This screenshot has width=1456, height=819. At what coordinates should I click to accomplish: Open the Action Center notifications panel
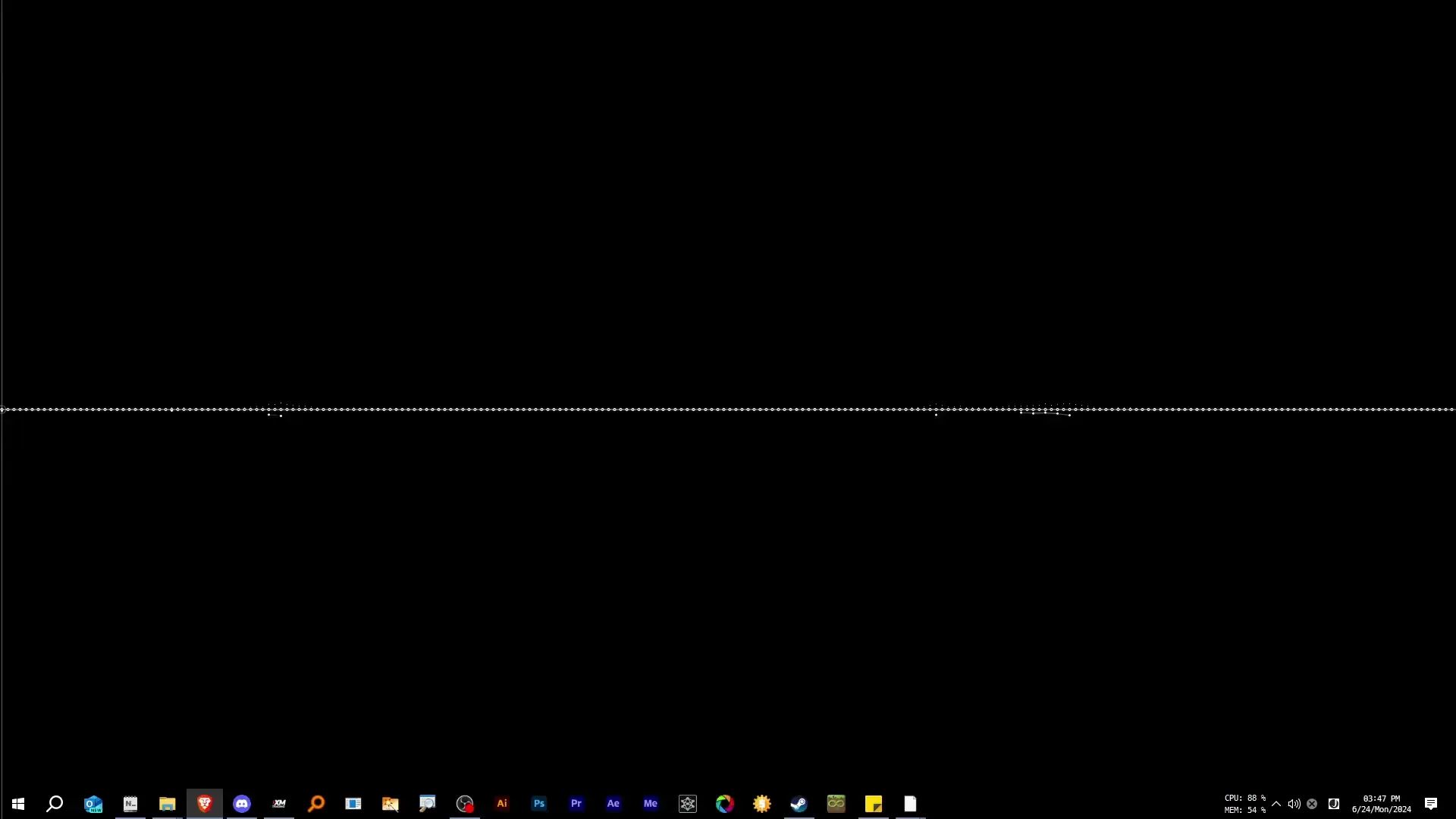pos(1432,804)
